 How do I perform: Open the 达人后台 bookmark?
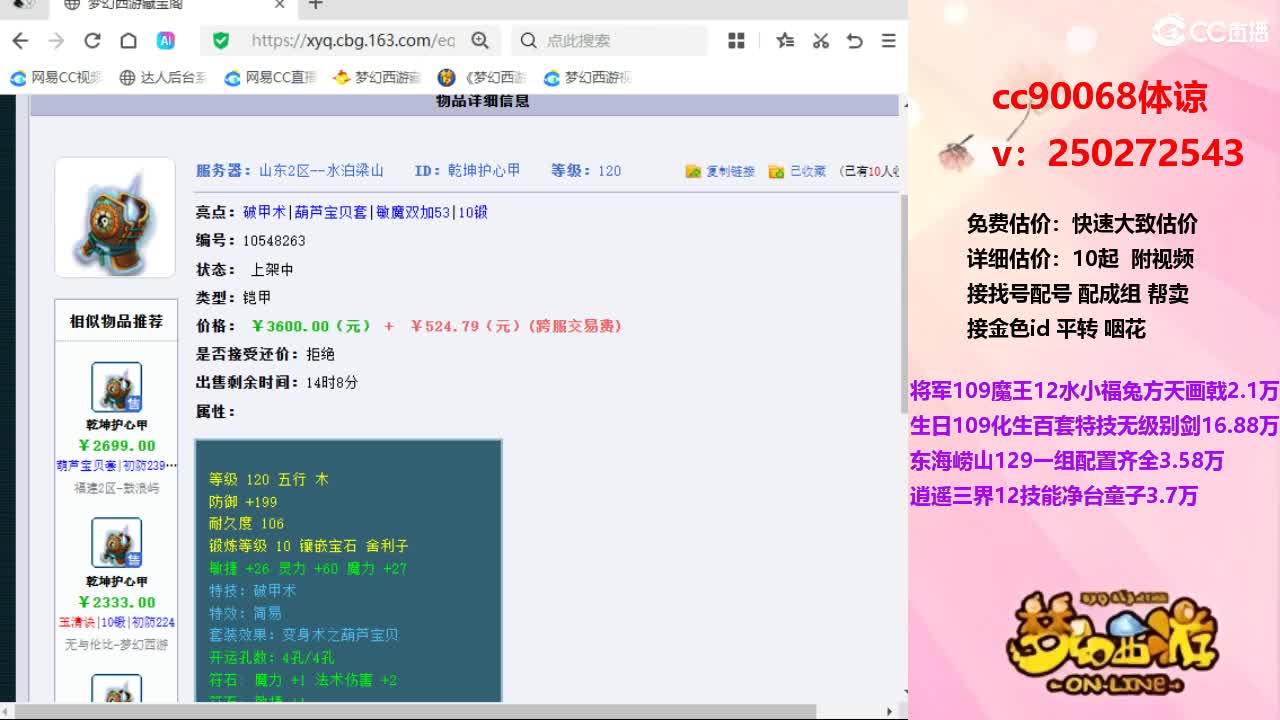(162, 78)
